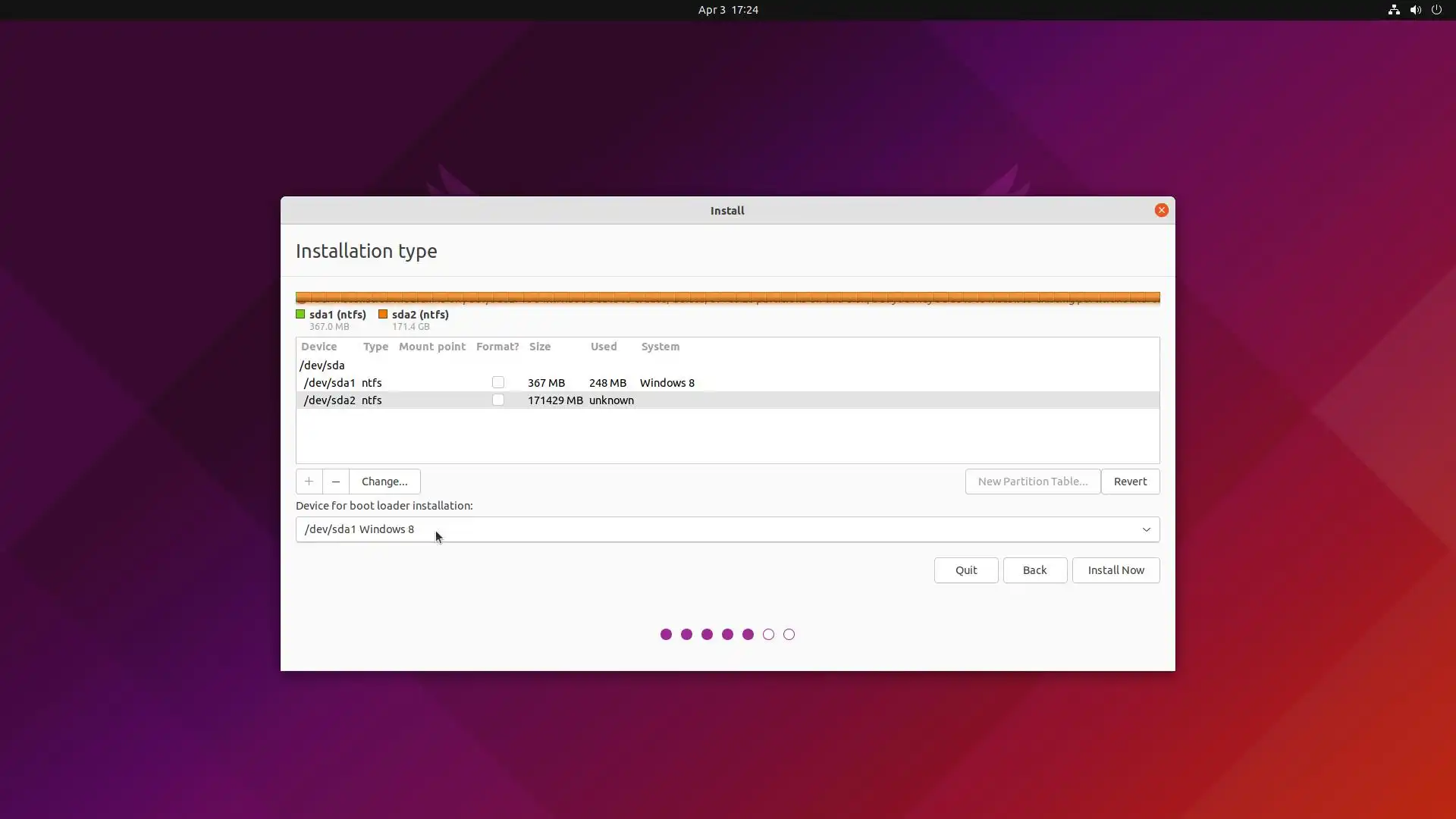Go Back to the previous step
Image resolution: width=1456 pixels, height=819 pixels.
coord(1034,570)
